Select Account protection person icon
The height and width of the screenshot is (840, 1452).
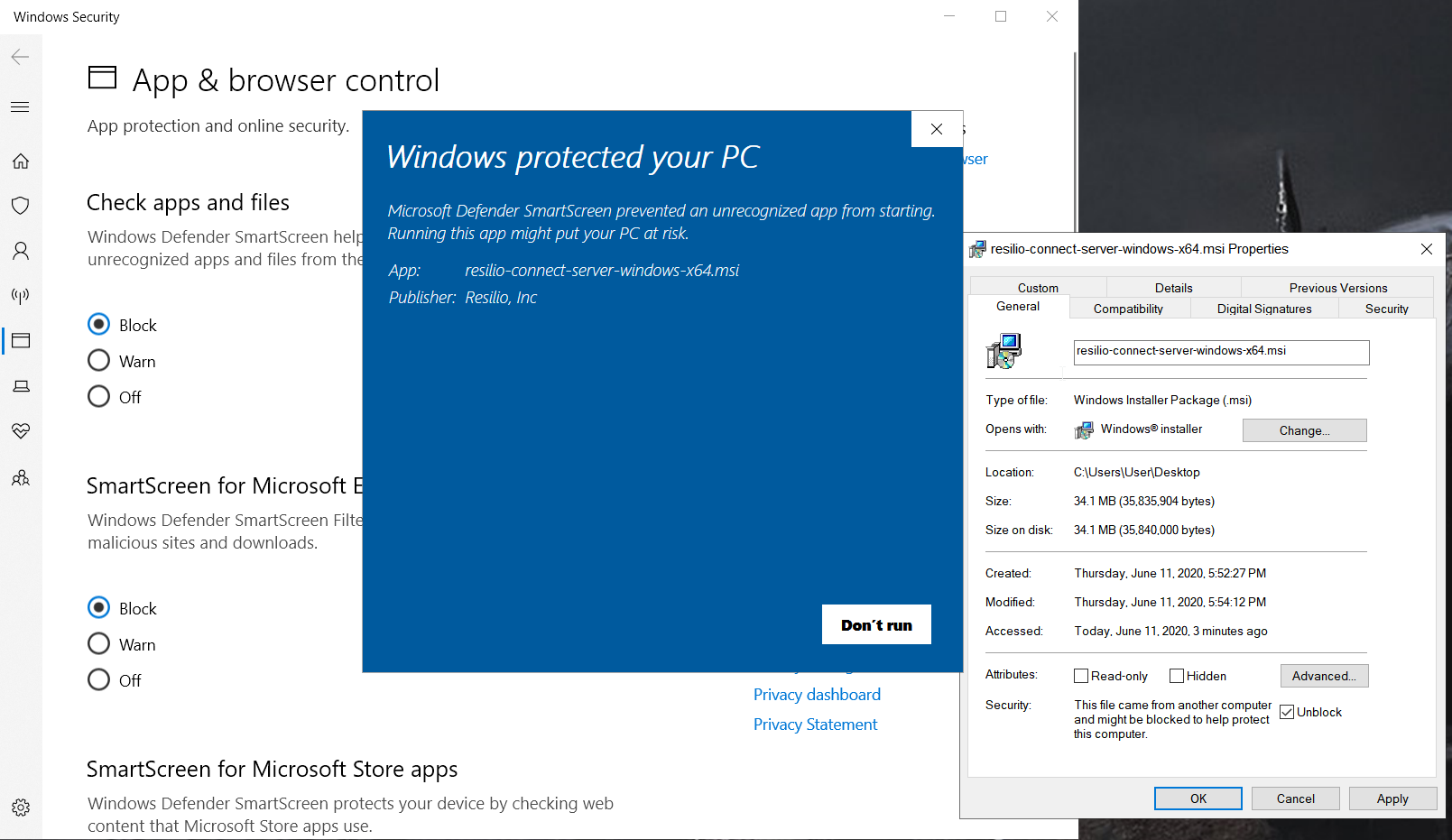(21, 251)
